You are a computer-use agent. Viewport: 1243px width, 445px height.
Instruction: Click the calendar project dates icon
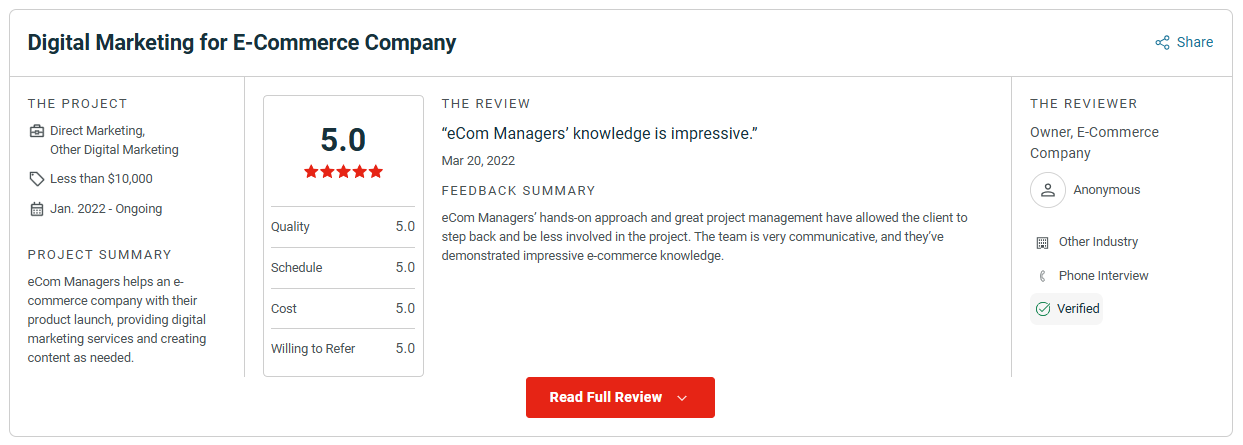[37, 209]
